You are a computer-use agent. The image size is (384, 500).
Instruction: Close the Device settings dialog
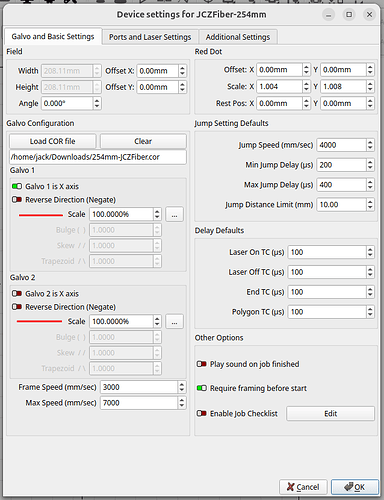[369, 15]
